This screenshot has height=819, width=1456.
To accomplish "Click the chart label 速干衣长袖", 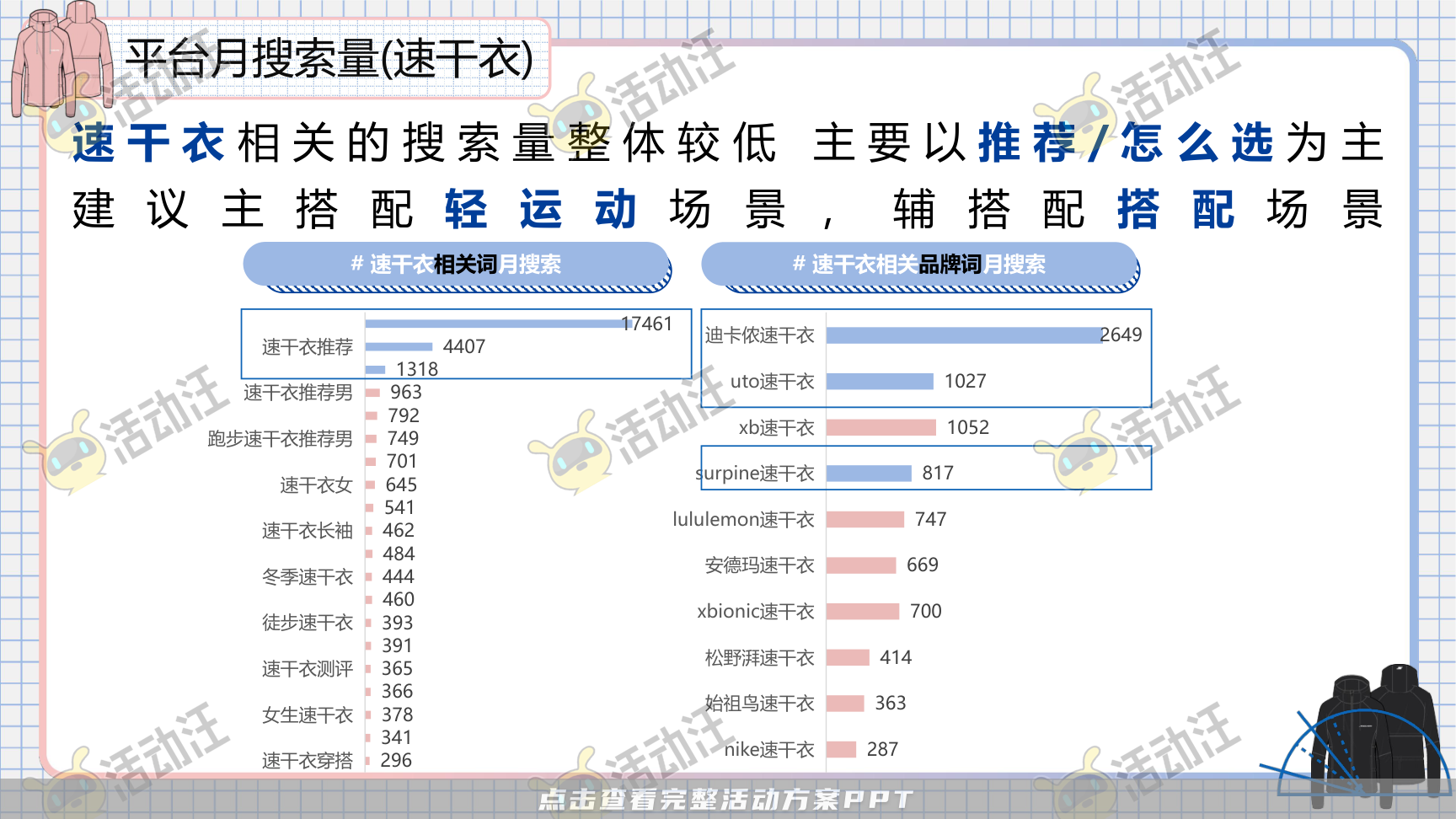I will click(x=307, y=531).
